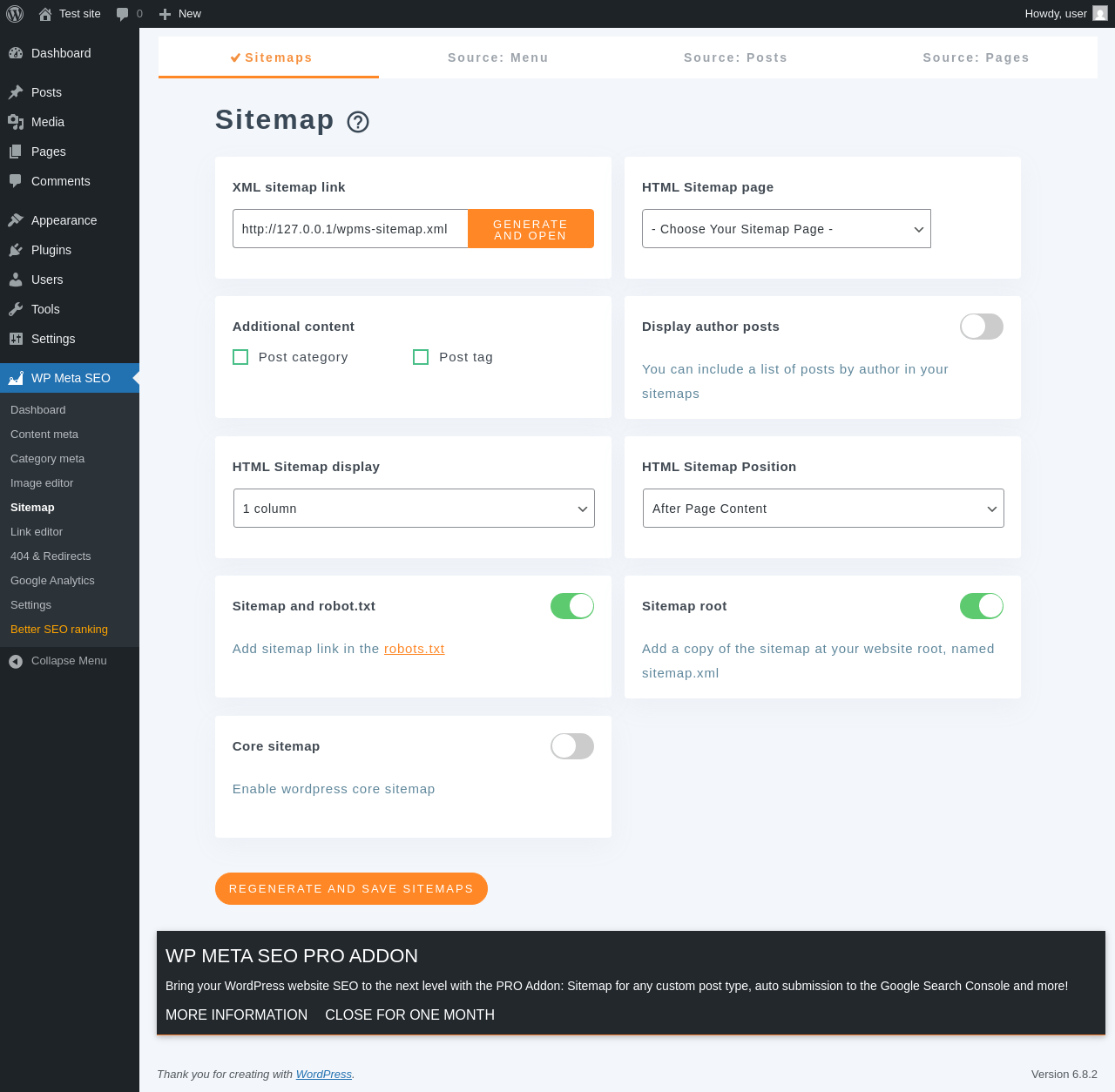This screenshot has height=1092, width=1115.
Task: Click the WordPress logo icon
Action: pyautogui.click(x=15, y=14)
